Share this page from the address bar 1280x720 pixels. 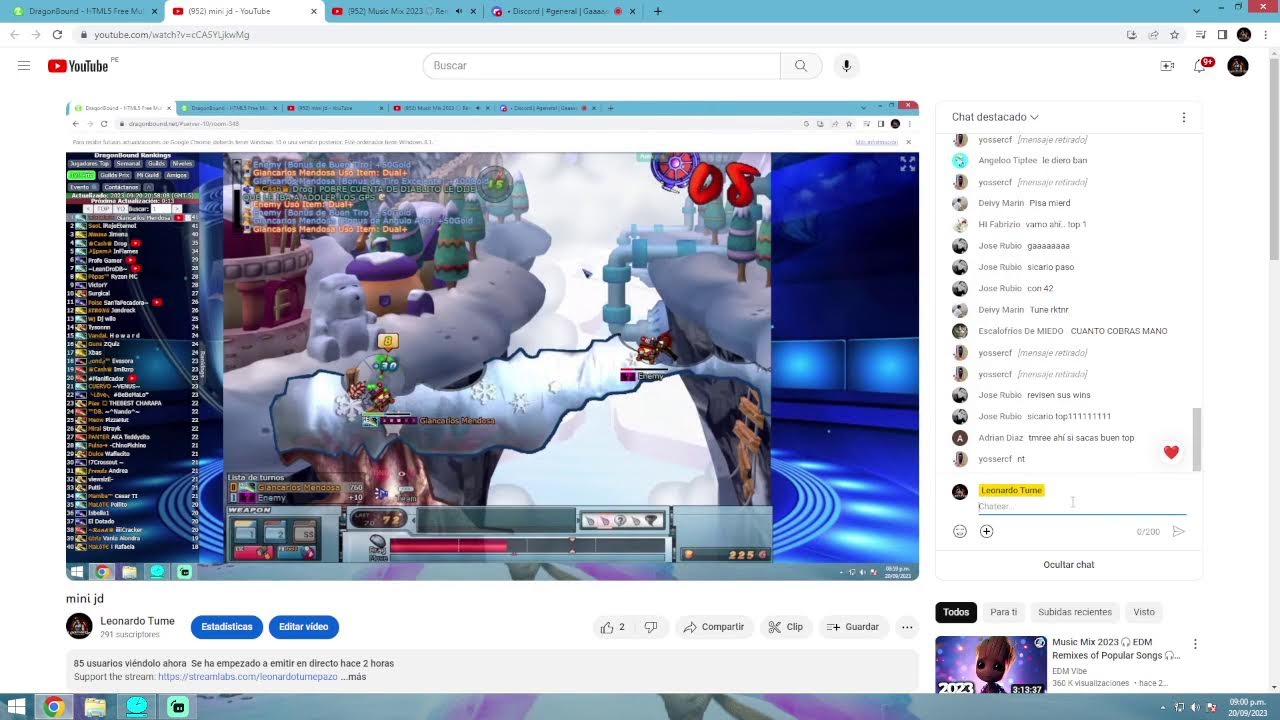(x=1153, y=34)
